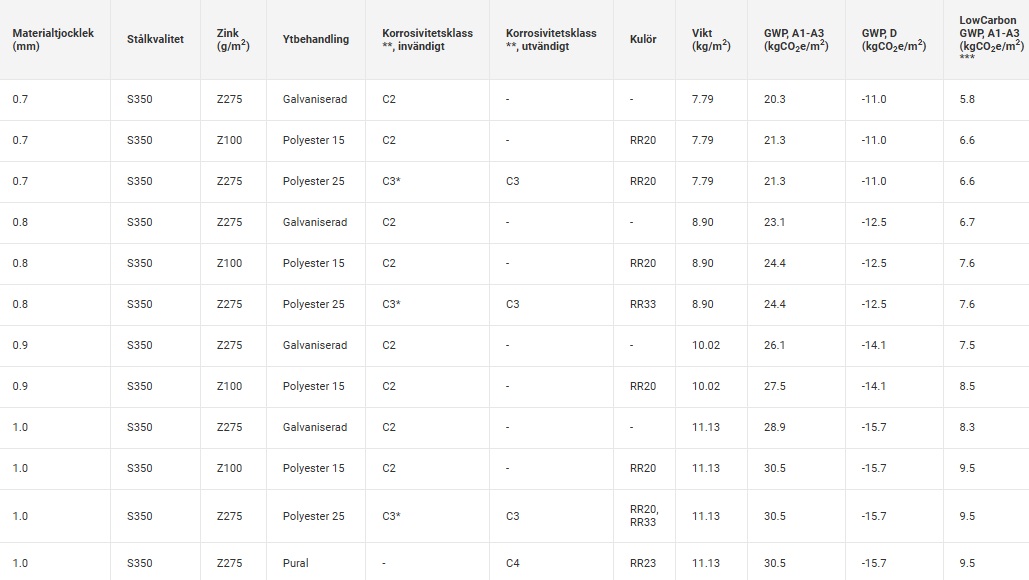Click the Korrosivitetsklass utvändigt header
This screenshot has height=580, width=1029.
(551, 39)
